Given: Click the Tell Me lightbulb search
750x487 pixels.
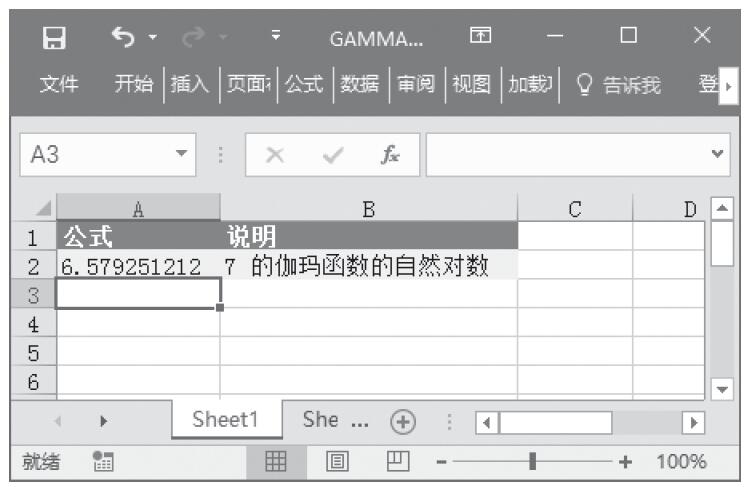Looking at the screenshot, I should 617,85.
